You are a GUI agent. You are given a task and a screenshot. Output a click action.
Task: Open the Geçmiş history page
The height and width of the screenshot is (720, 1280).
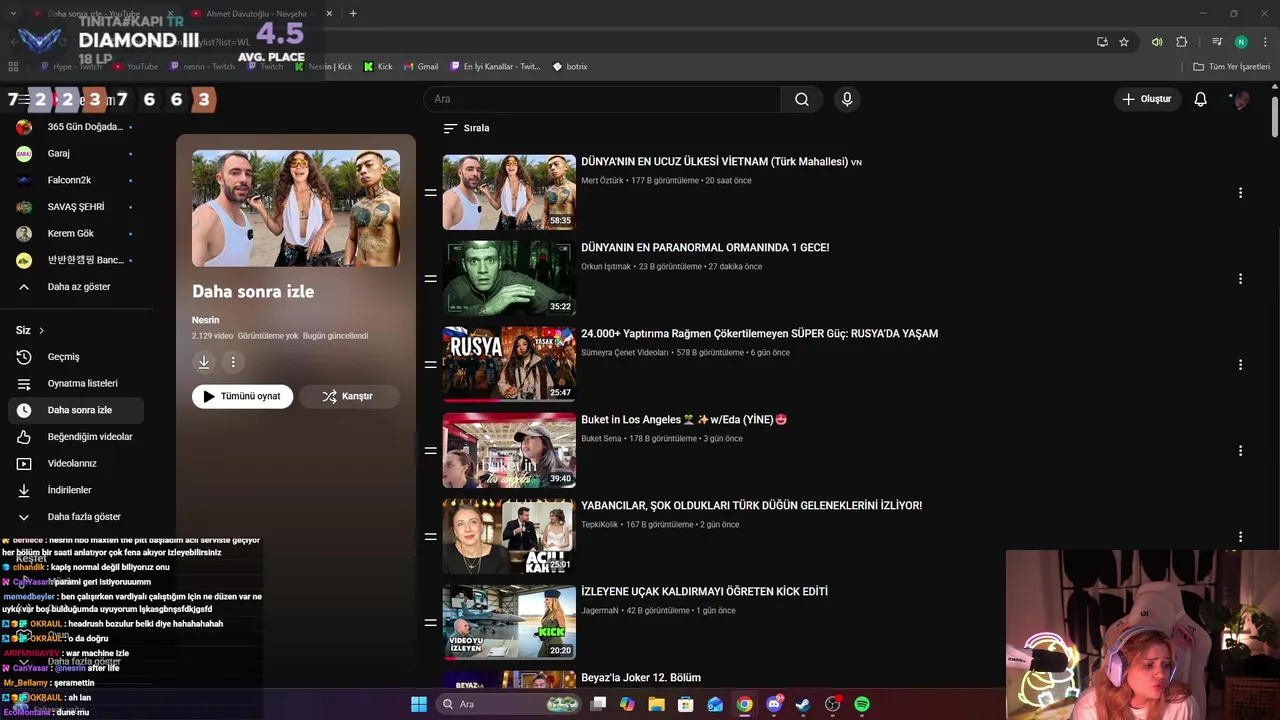click(x=76, y=357)
